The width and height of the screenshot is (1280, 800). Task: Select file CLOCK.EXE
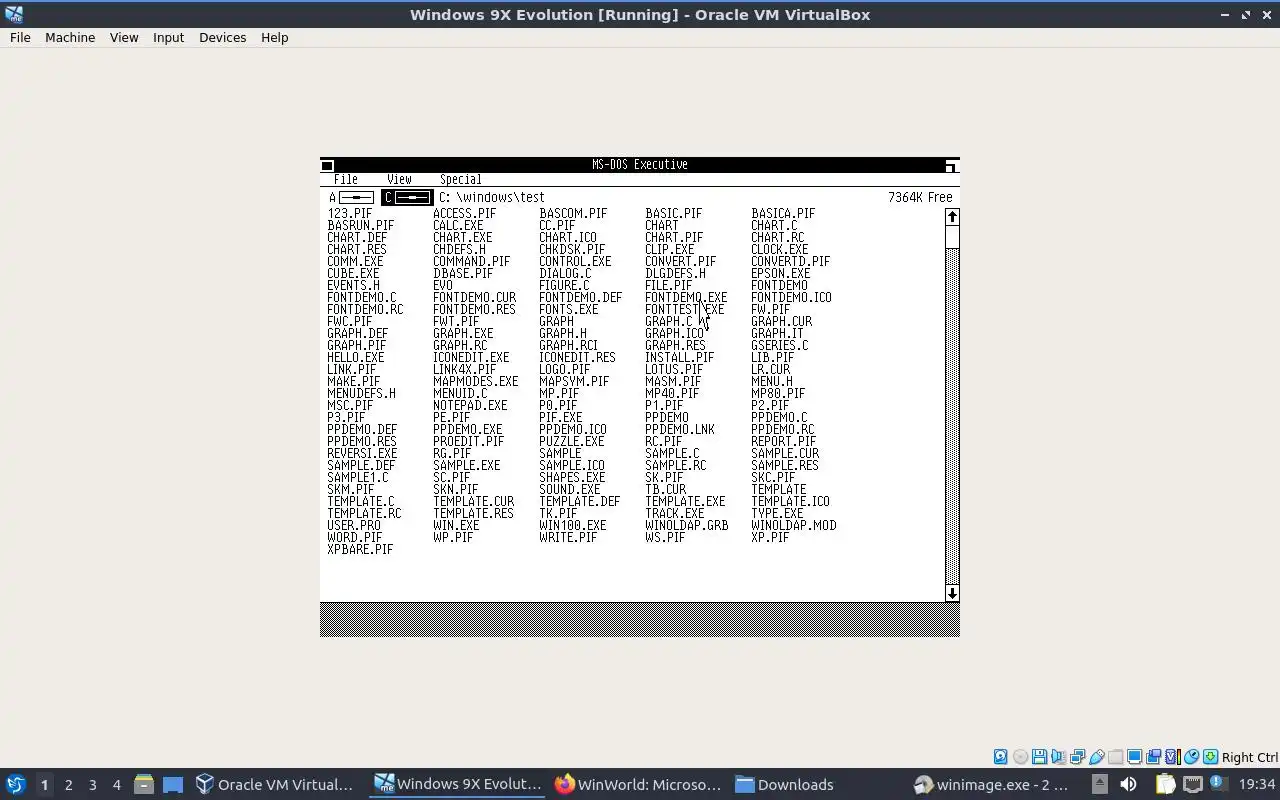pyautogui.click(x=780, y=250)
